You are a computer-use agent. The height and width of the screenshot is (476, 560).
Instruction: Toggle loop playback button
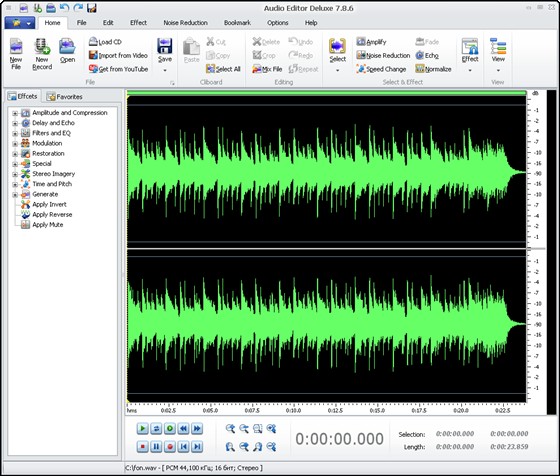[156, 428]
